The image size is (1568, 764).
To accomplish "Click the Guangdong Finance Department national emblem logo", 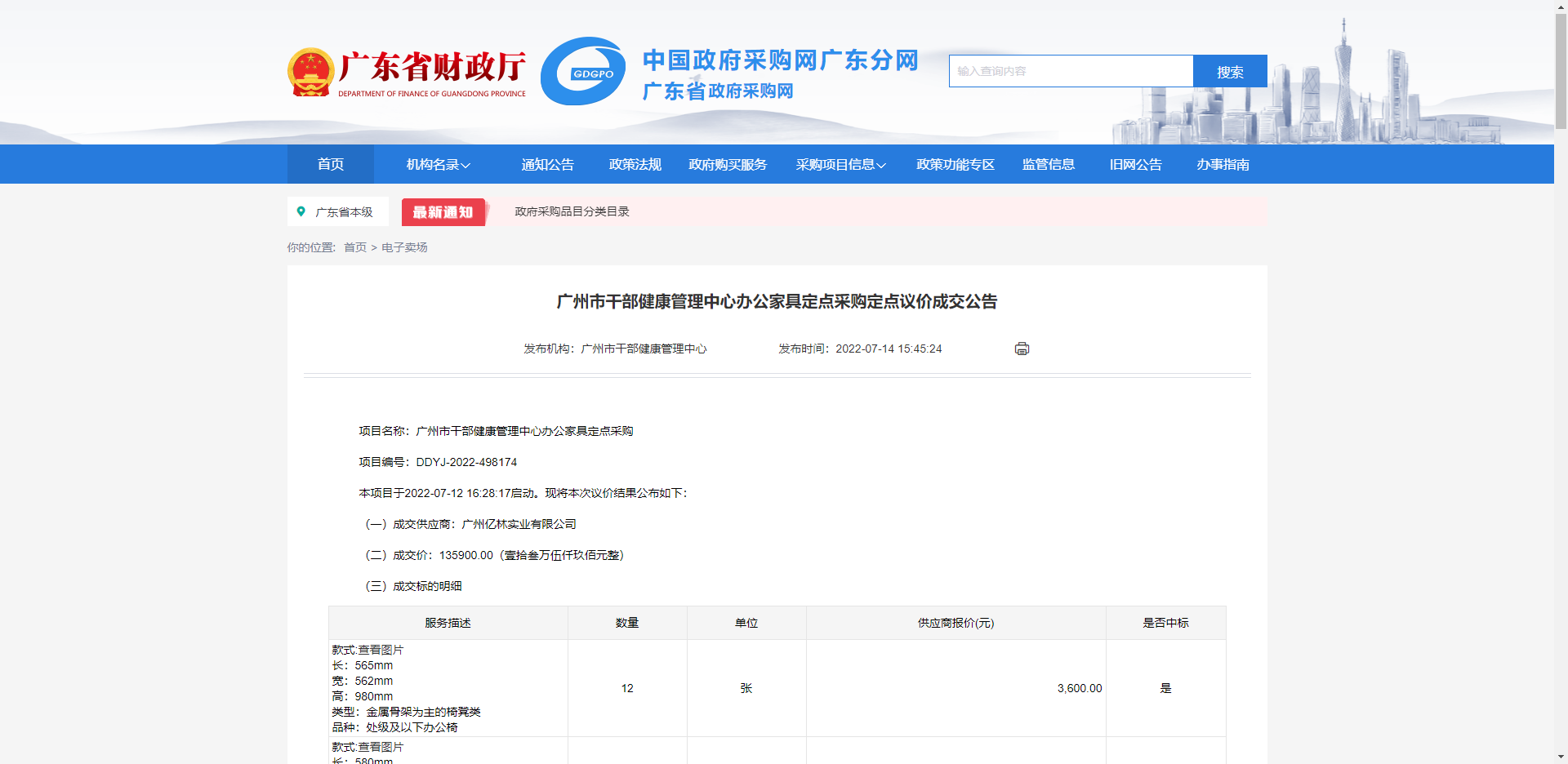I will click(310, 72).
